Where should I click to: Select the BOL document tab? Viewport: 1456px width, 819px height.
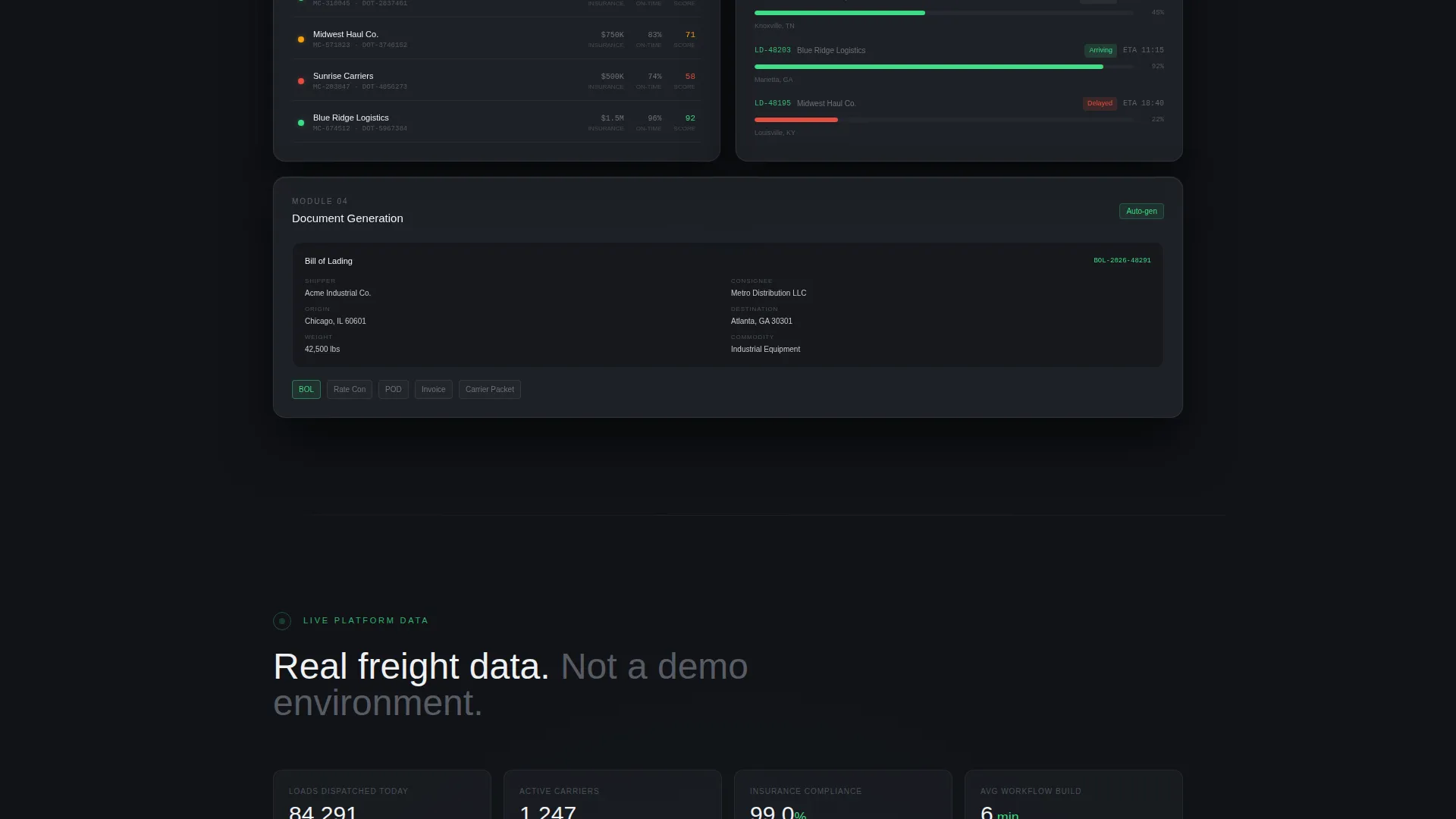click(306, 390)
